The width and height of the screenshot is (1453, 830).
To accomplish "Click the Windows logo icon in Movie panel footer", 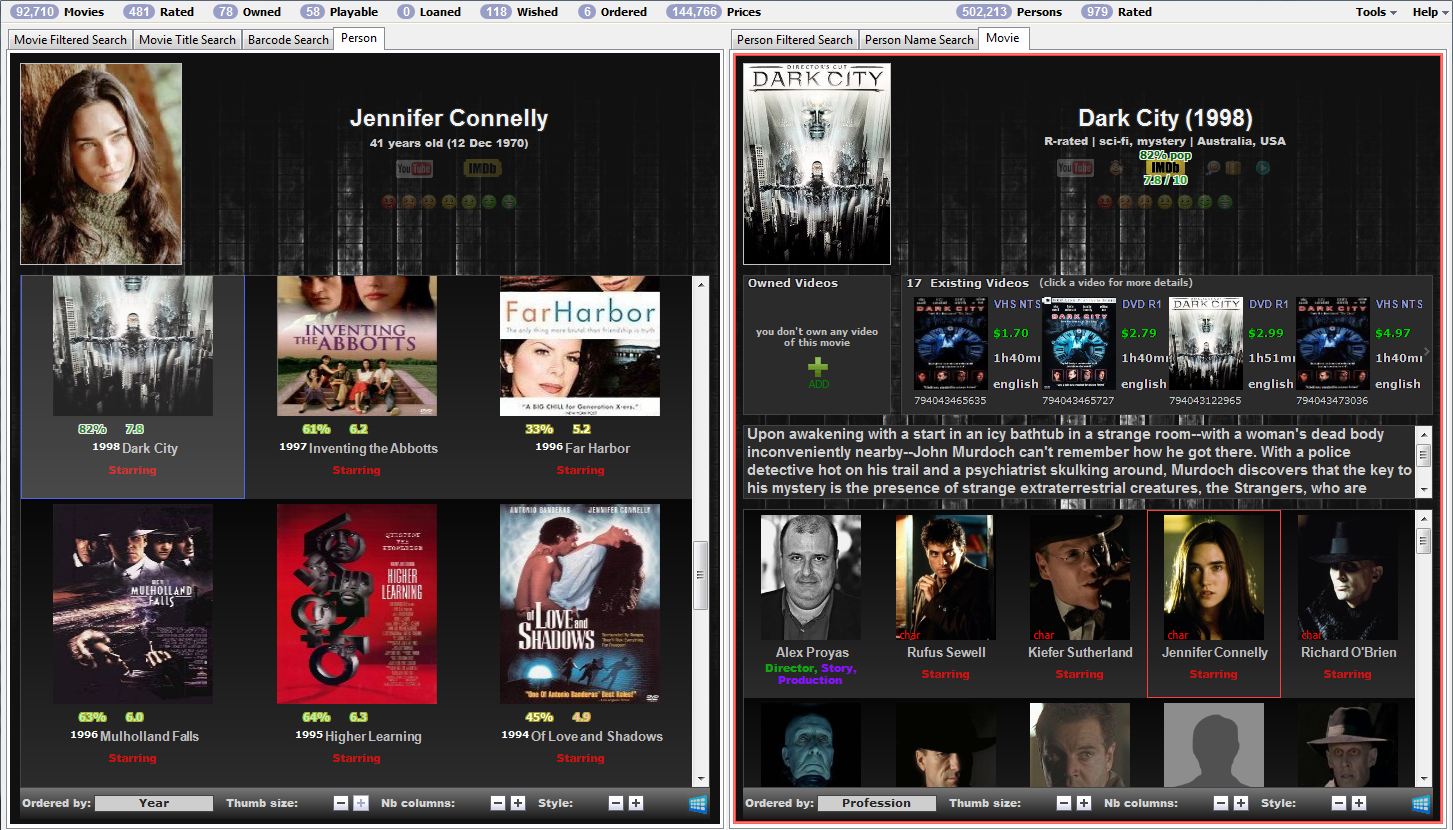I will pos(1421,803).
